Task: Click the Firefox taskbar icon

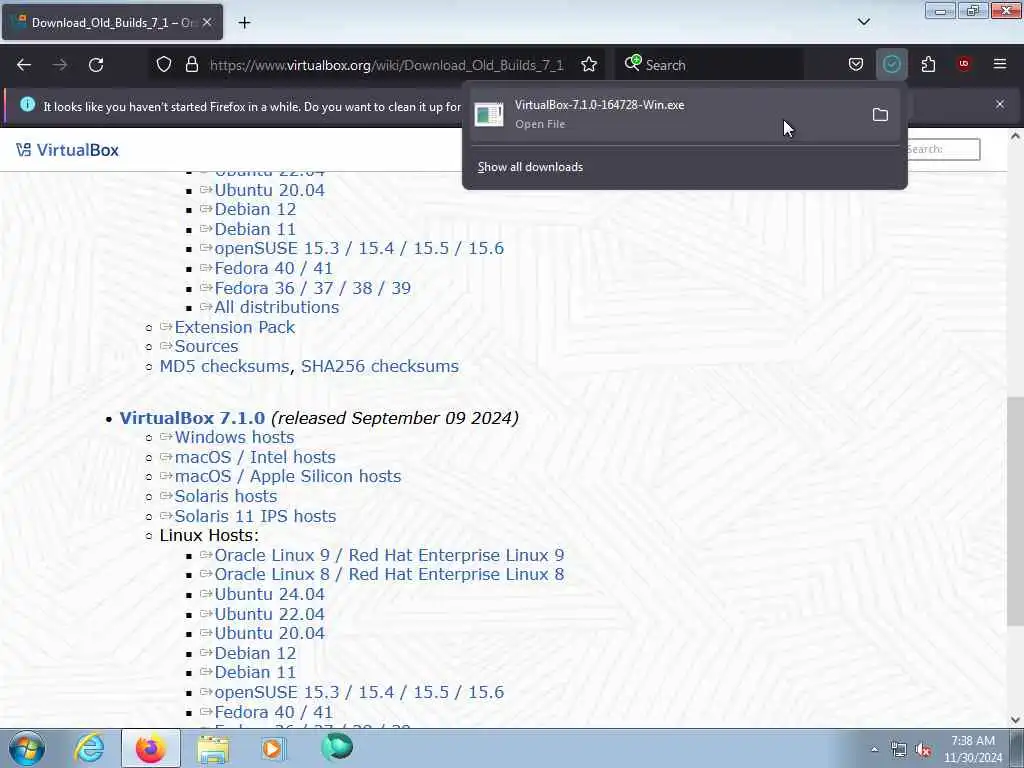Action: (151, 748)
